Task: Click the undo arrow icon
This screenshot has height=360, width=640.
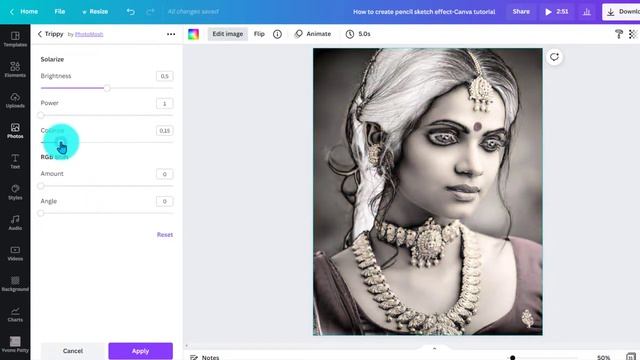Action: tap(131, 12)
